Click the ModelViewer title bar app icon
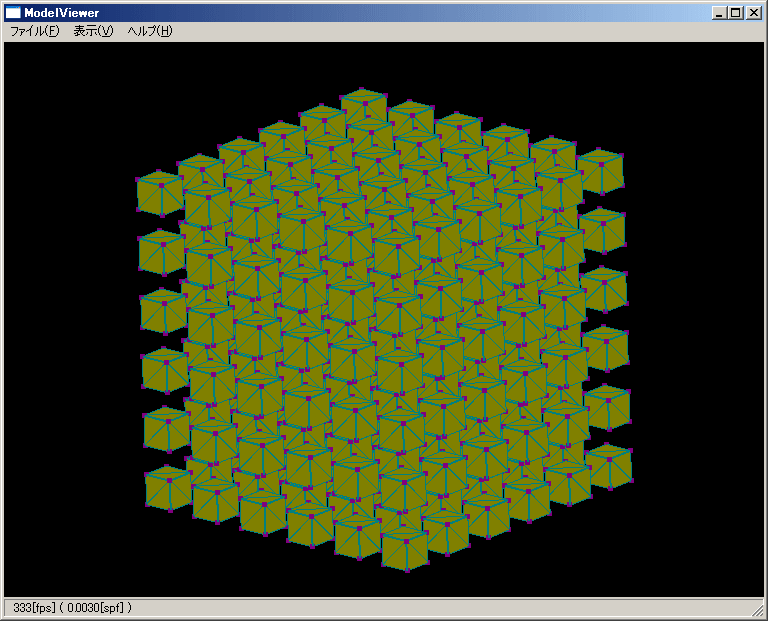 13,13
